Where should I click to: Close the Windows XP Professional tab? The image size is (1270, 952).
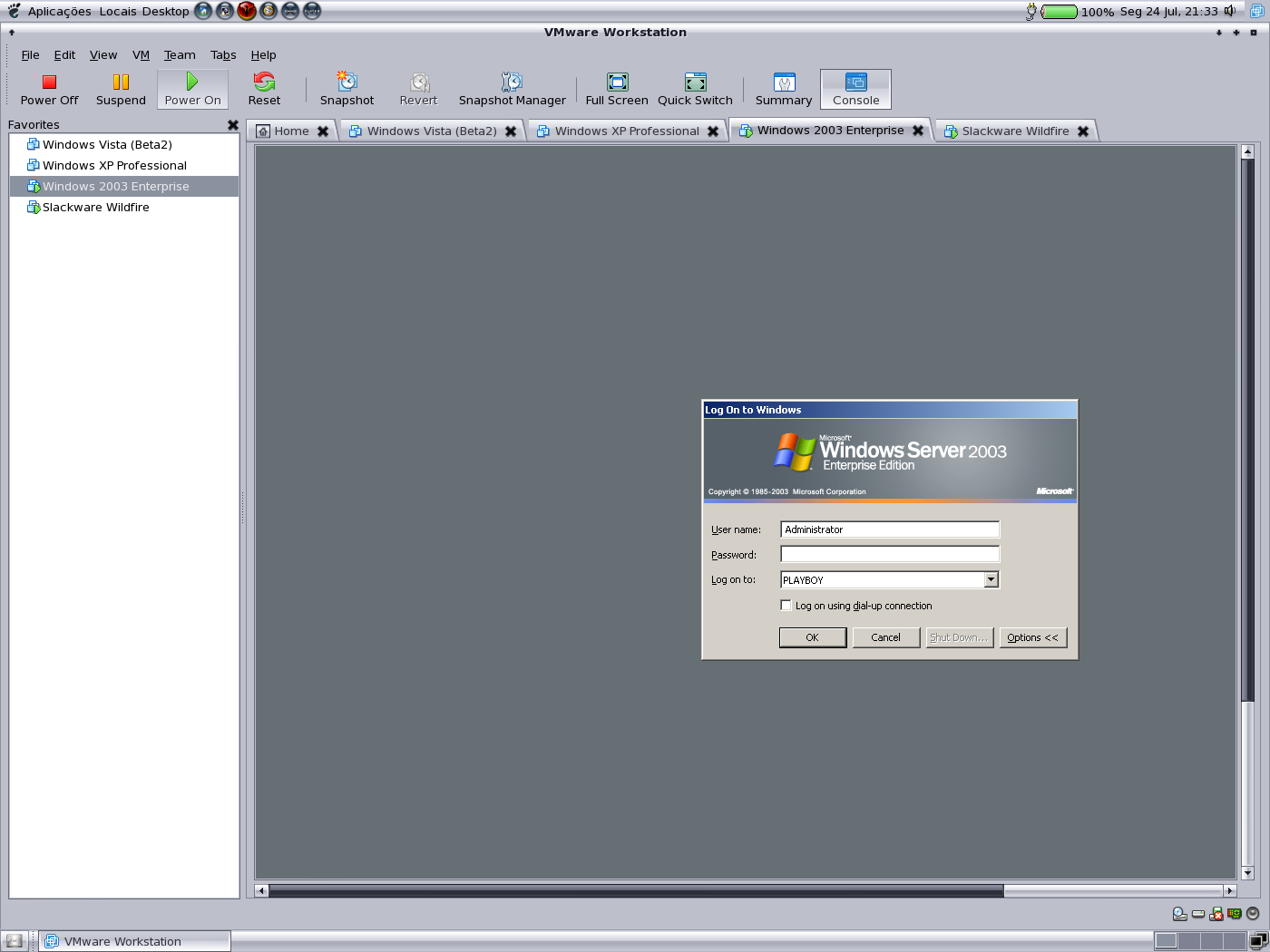[x=713, y=131]
